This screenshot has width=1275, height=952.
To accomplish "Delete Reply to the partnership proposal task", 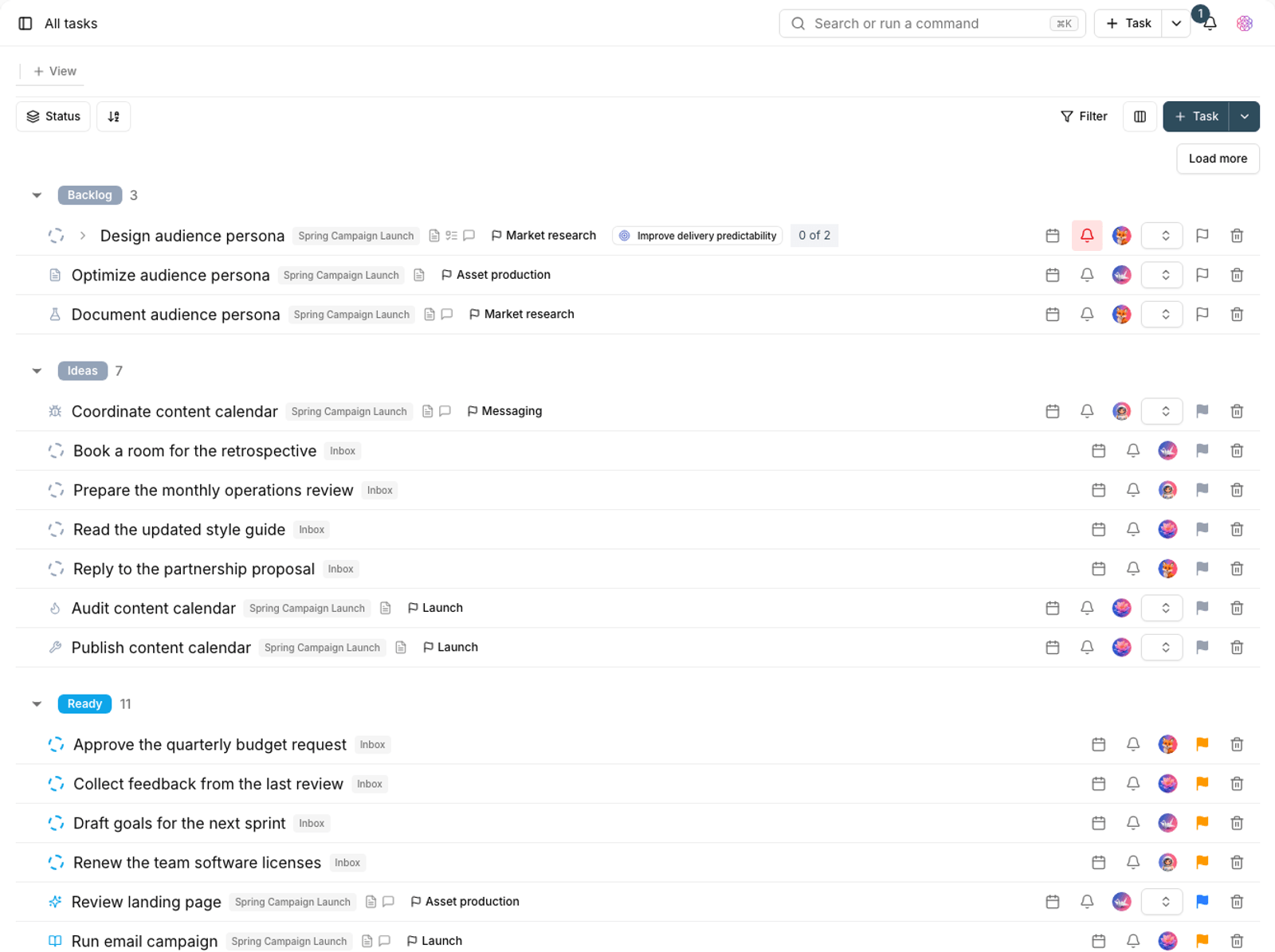I will (x=1237, y=569).
